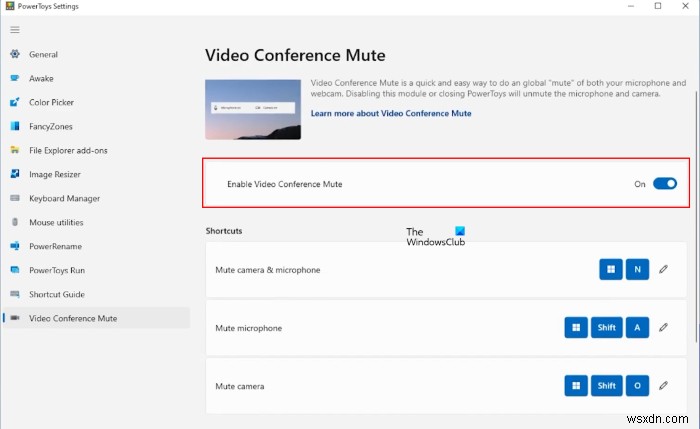Select Shortcut Guide in sidebar
Image resolution: width=700 pixels, height=429 pixels.
point(57,294)
